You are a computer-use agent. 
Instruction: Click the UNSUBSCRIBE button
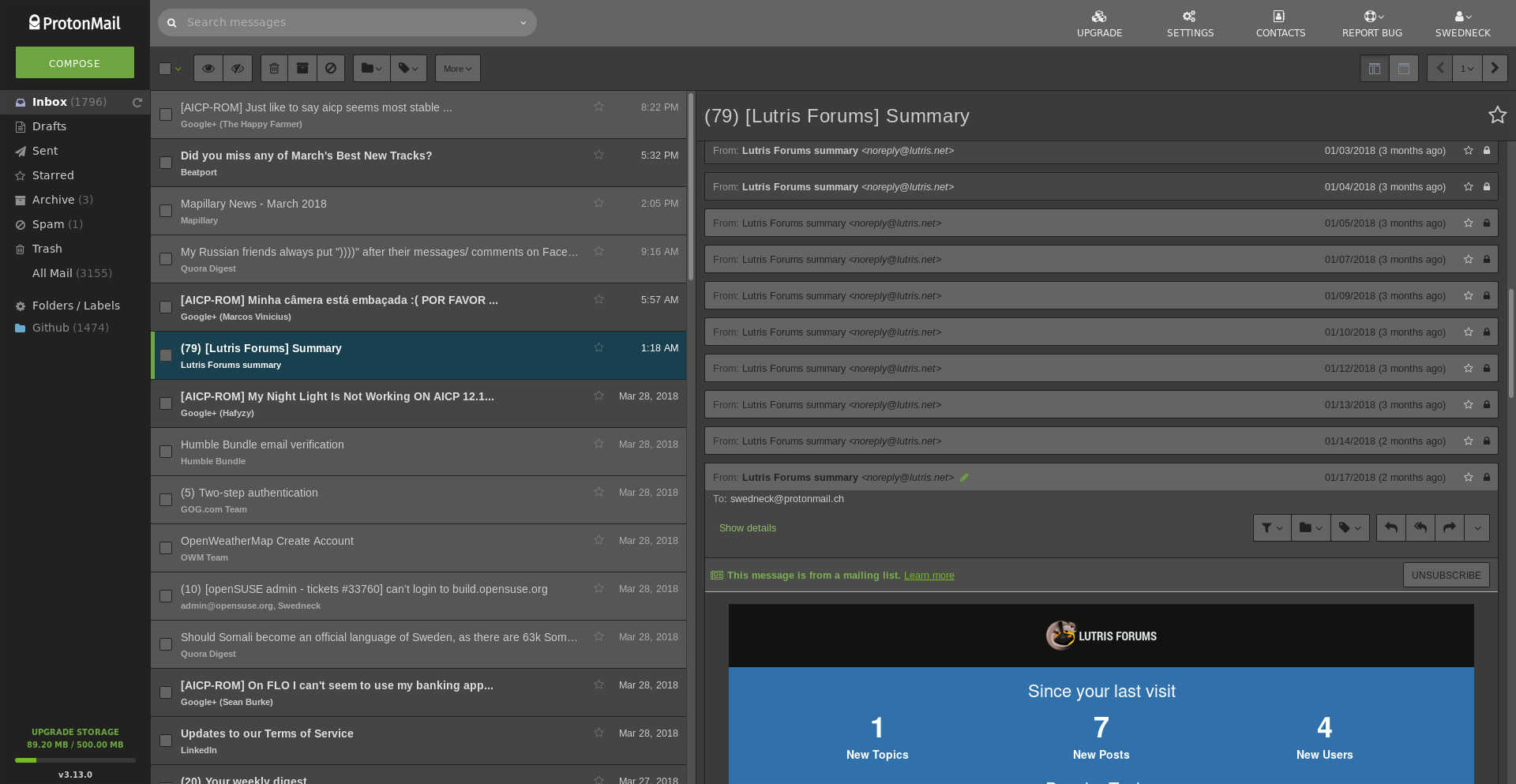click(1446, 575)
